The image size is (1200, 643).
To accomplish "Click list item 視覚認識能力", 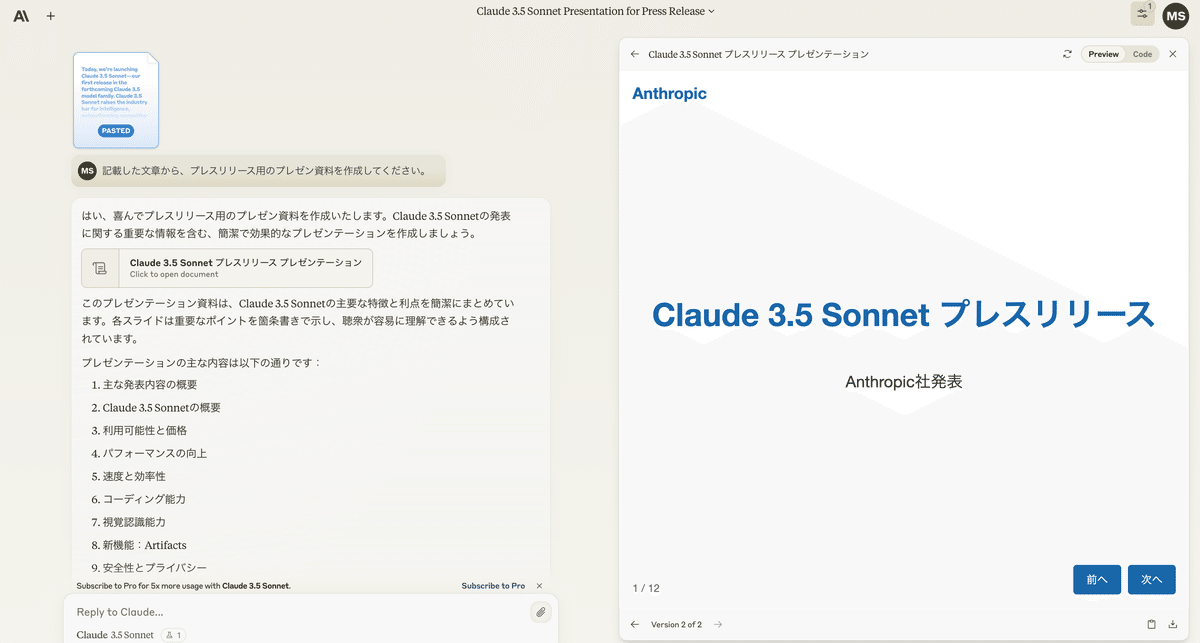I will [134, 522].
